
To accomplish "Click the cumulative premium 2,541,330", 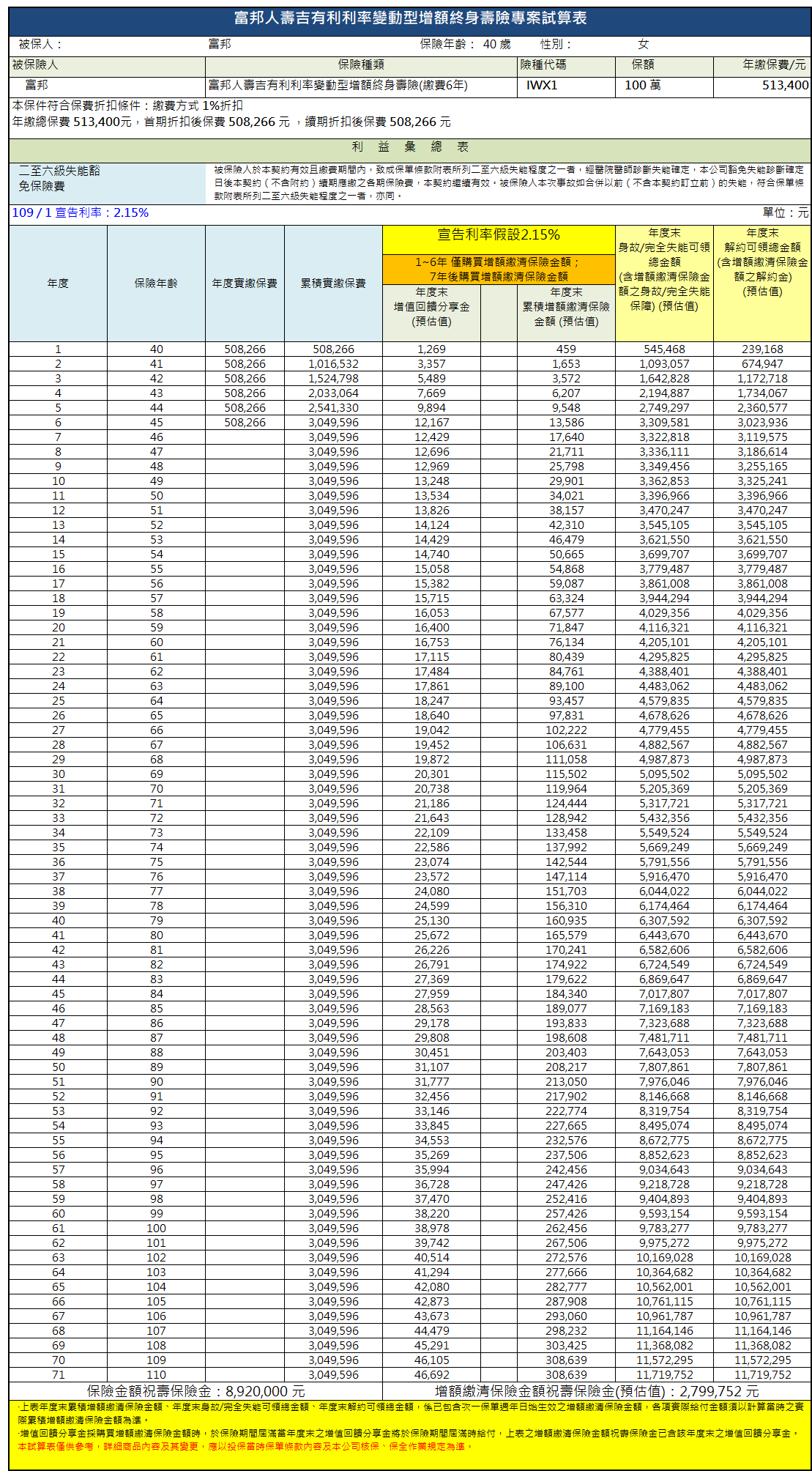I will point(333,408).
